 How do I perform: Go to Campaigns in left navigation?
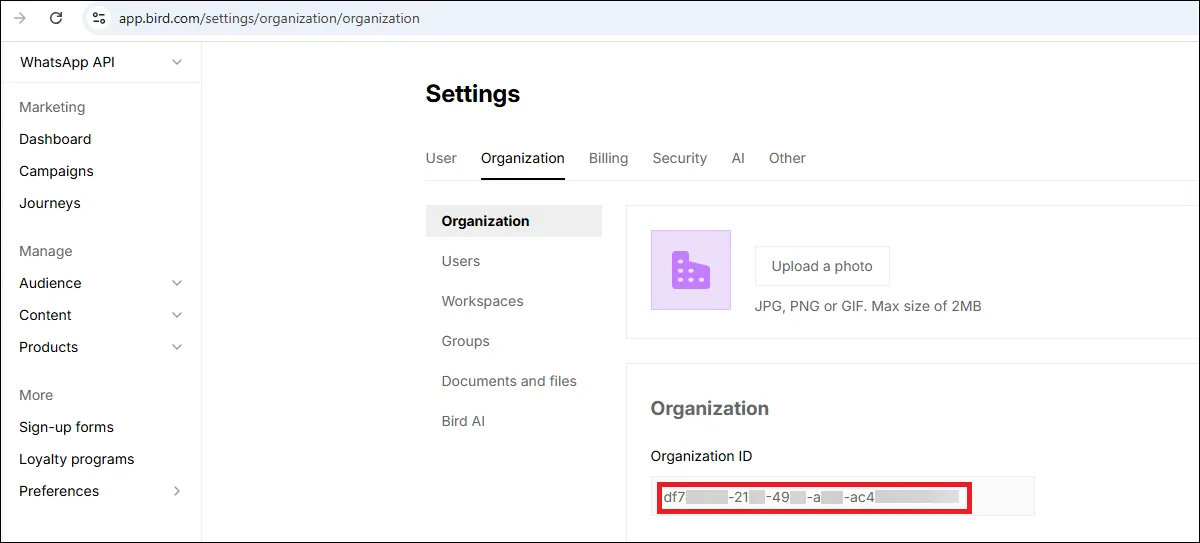coord(56,171)
